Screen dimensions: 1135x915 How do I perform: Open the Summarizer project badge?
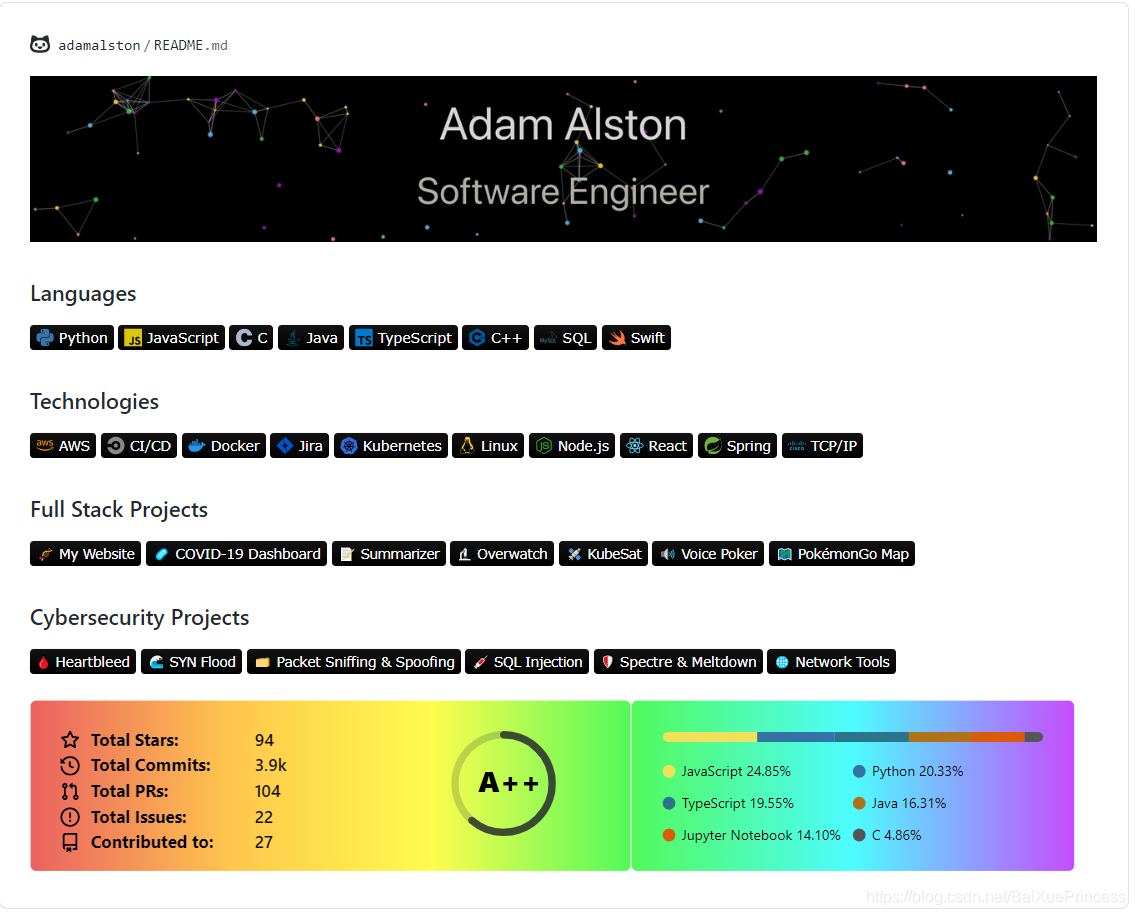click(x=389, y=554)
